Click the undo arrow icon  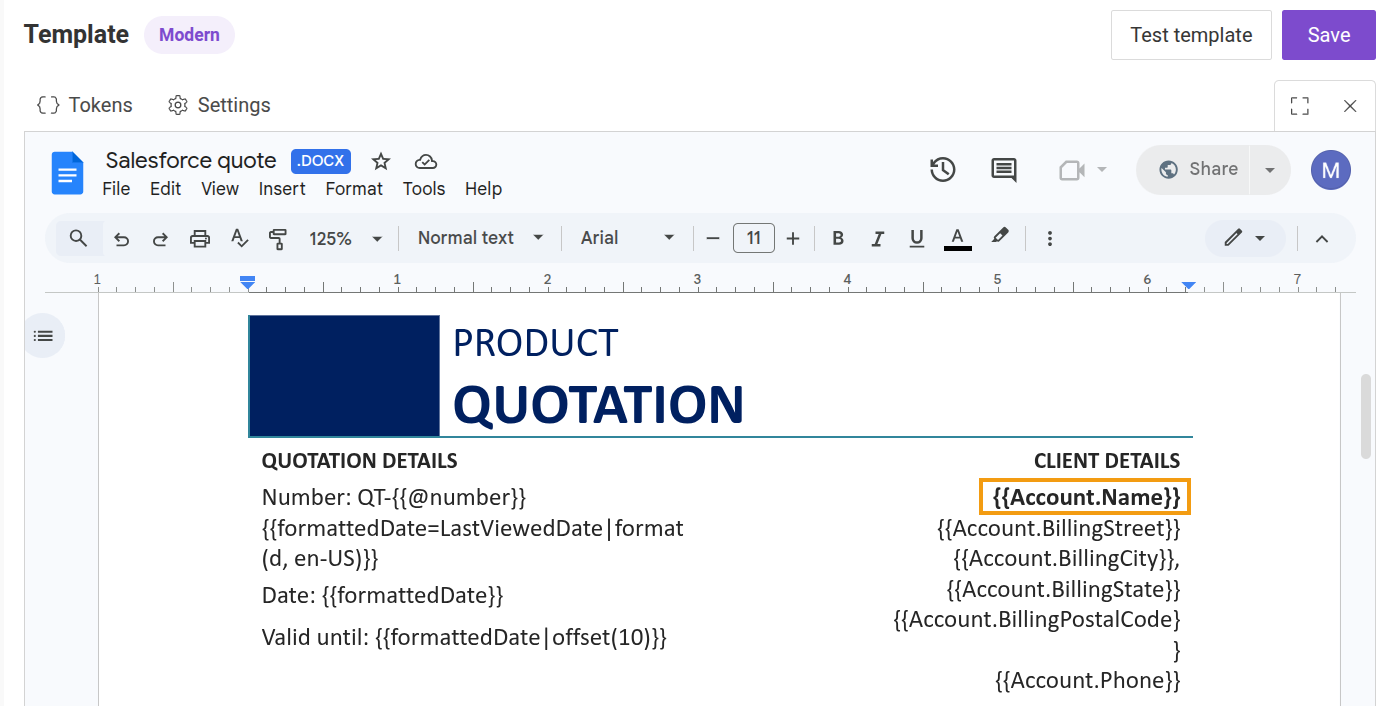(x=122, y=239)
